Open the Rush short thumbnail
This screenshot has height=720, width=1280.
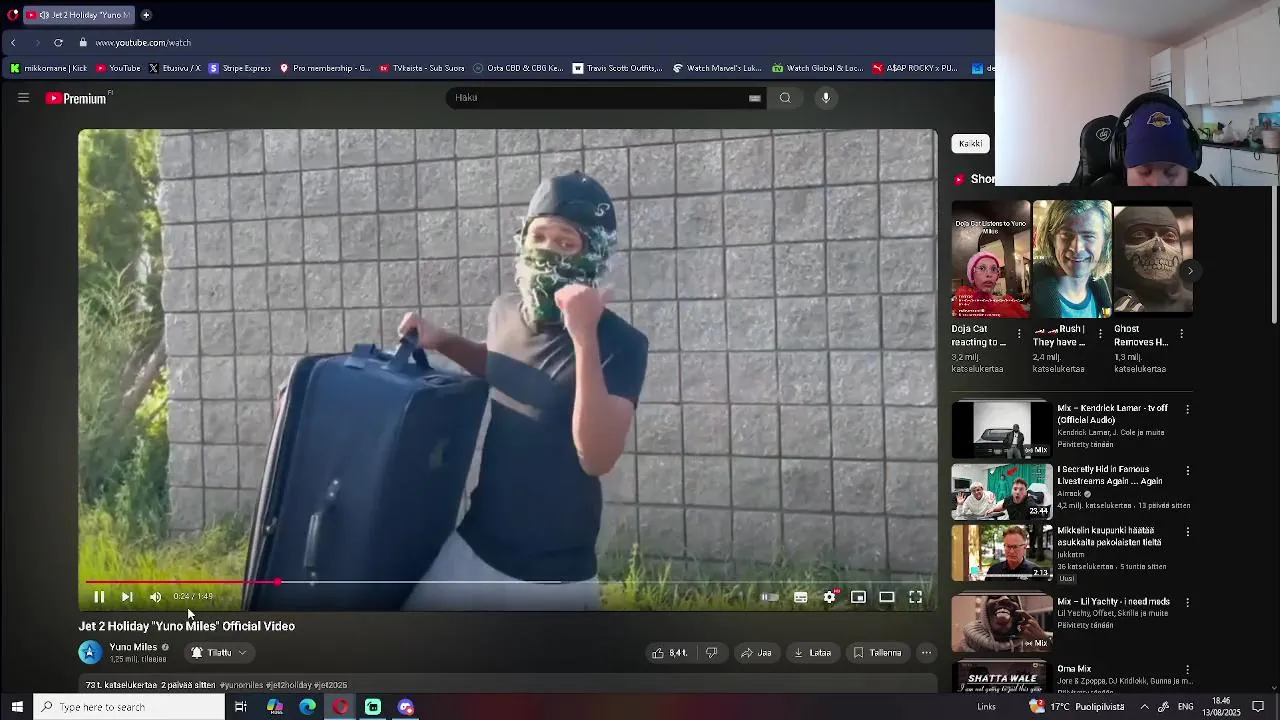pyautogui.click(x=1071, y=258)
